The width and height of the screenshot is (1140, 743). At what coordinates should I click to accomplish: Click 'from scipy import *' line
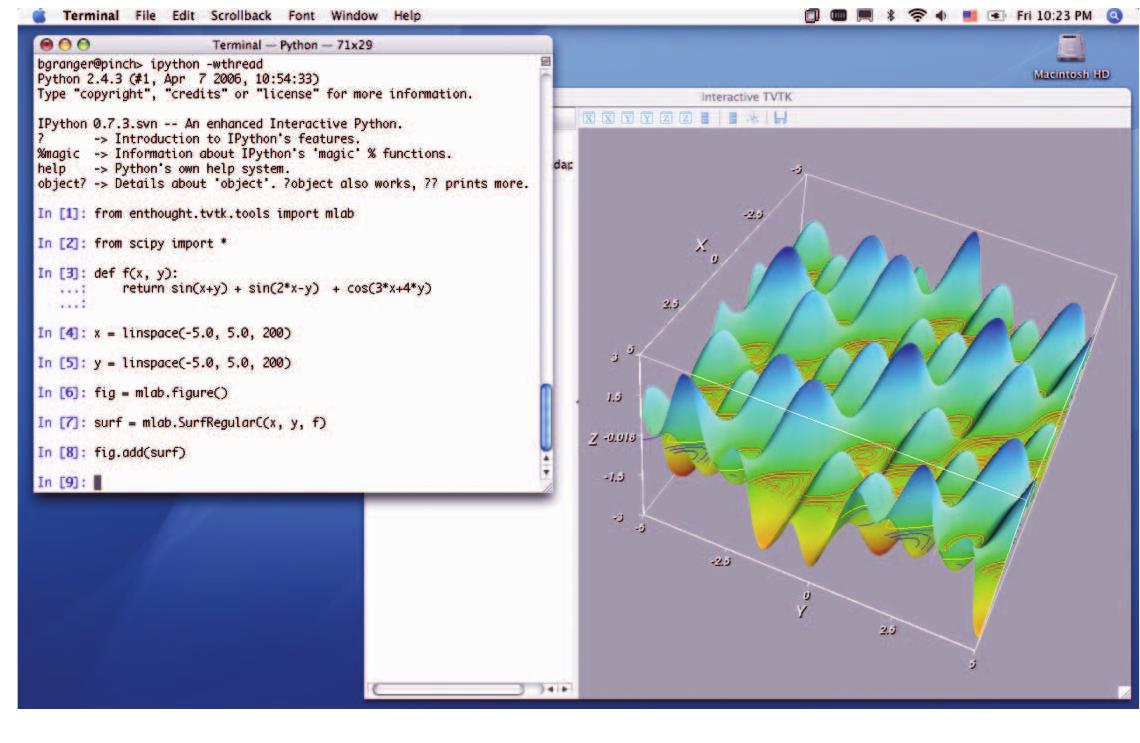point(161,244)
